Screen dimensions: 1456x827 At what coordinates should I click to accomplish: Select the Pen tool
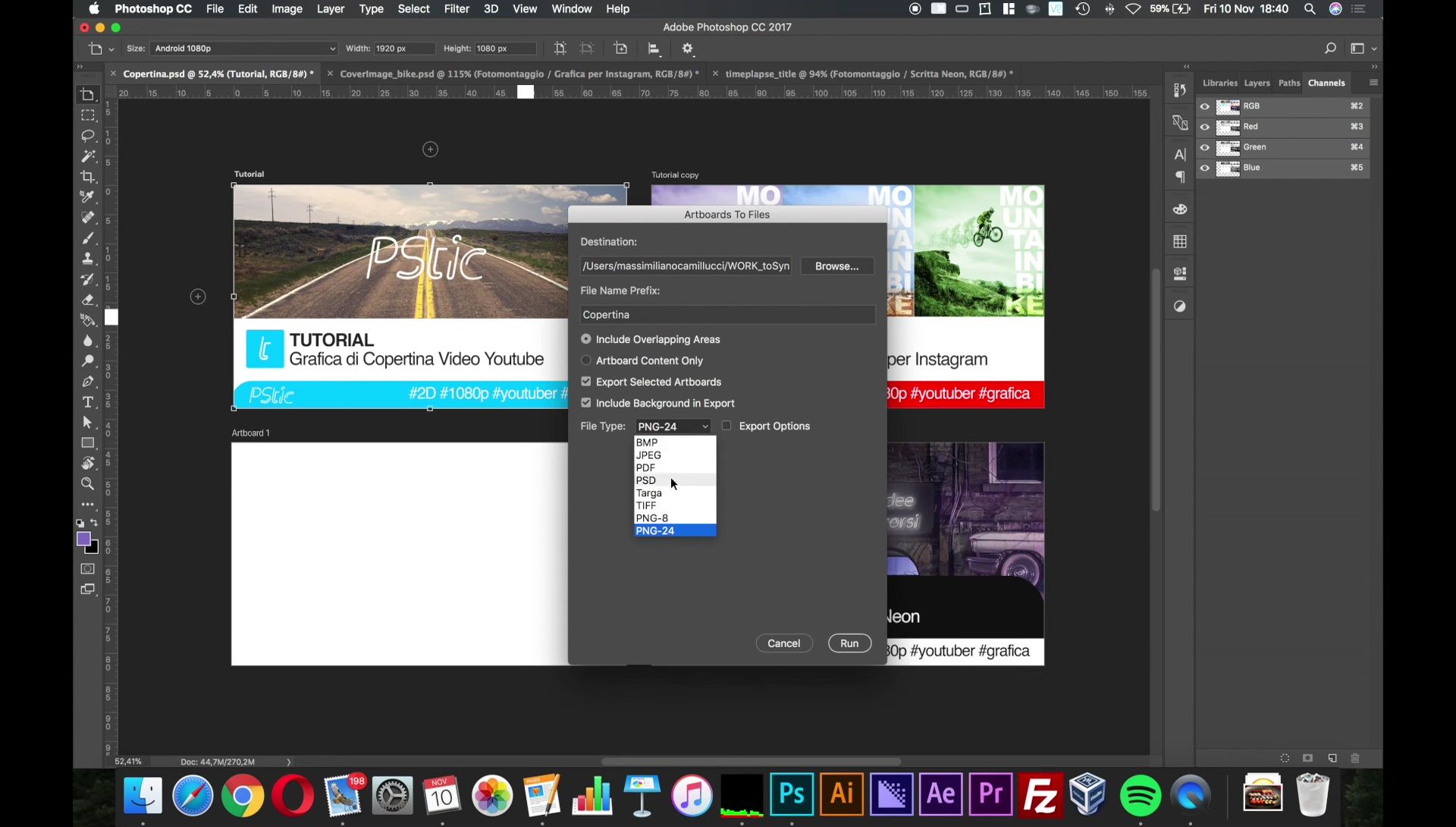pos(88,382)
